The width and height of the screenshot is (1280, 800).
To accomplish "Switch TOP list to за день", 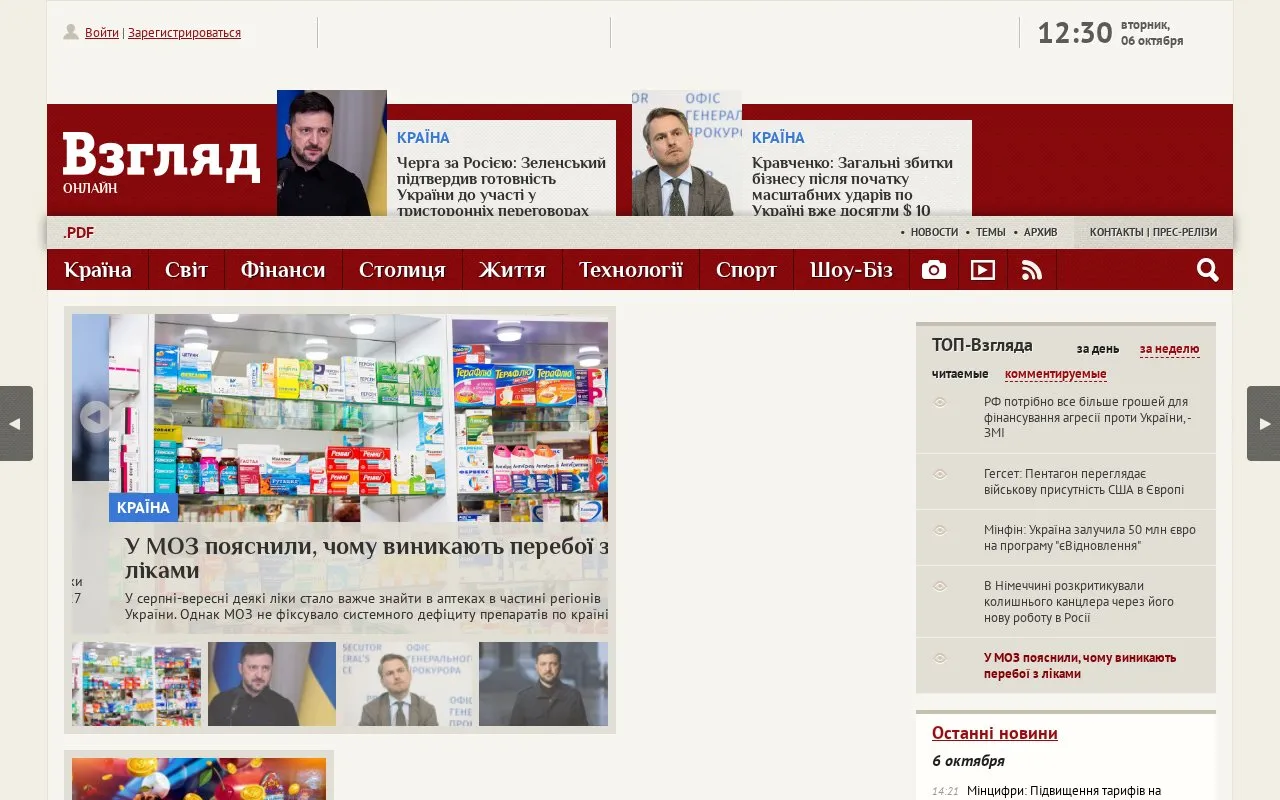I will [1098, 349].
